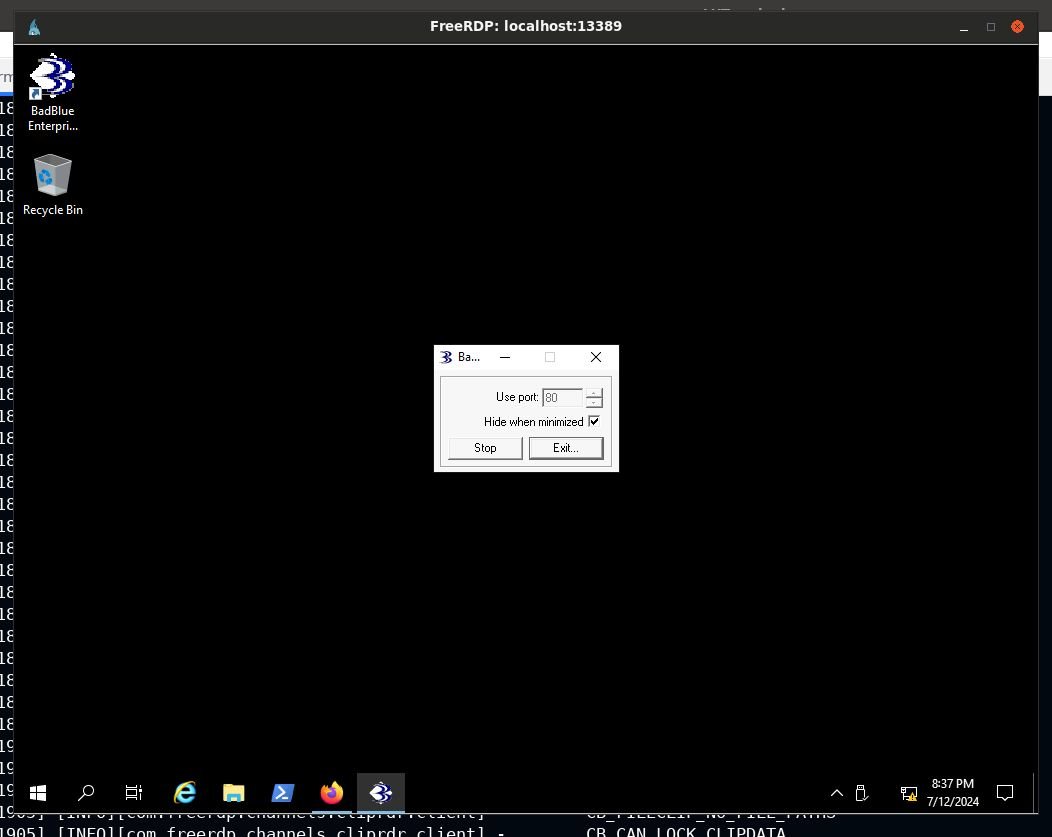1052x837 pixels.
Task: Close the BadBlue dialog
Action: point(596,357)
